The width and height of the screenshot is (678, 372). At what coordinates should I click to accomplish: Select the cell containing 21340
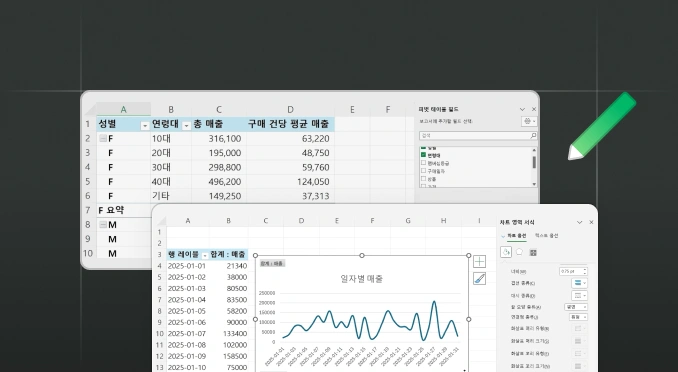229,266
